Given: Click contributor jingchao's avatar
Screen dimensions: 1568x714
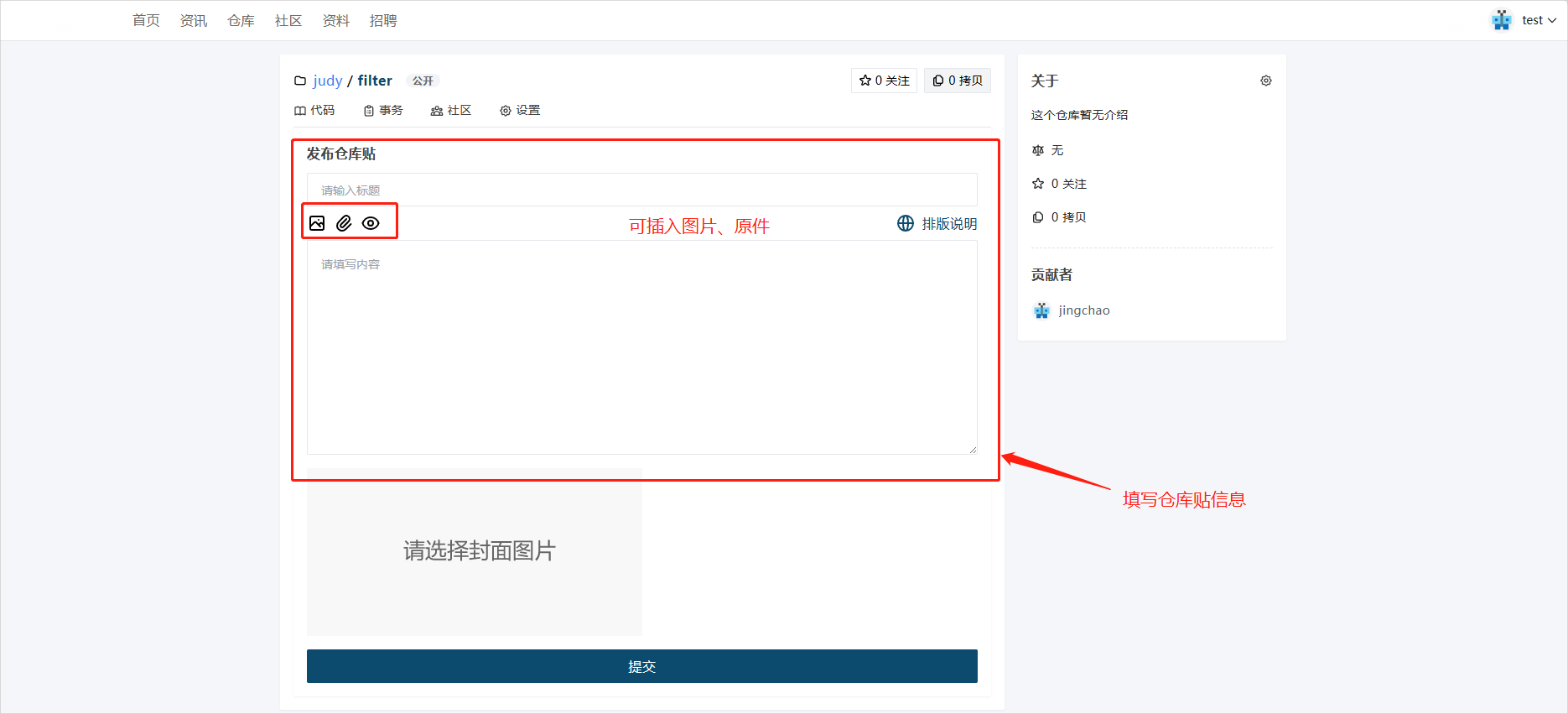Looking at the screenshot, I should (x=1041, y=310).
